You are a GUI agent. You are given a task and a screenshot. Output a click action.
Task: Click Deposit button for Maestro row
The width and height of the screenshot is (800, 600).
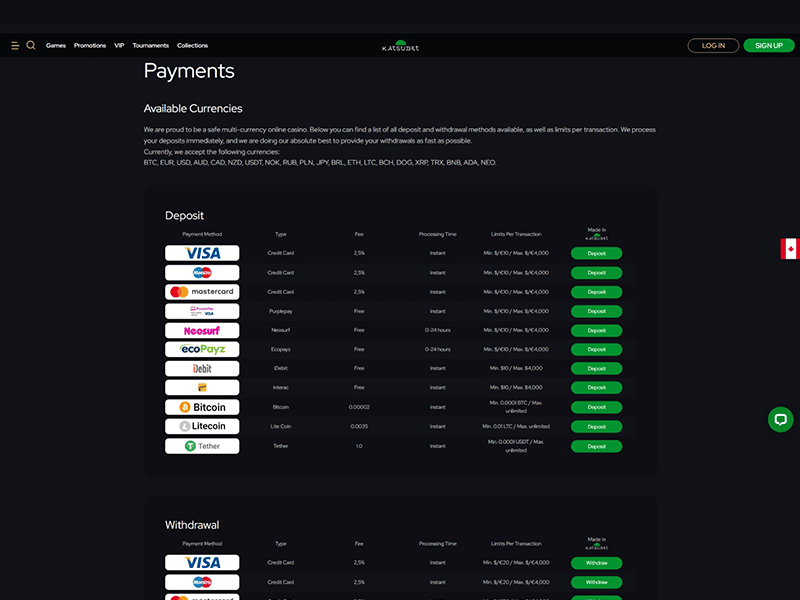[596, 272]
